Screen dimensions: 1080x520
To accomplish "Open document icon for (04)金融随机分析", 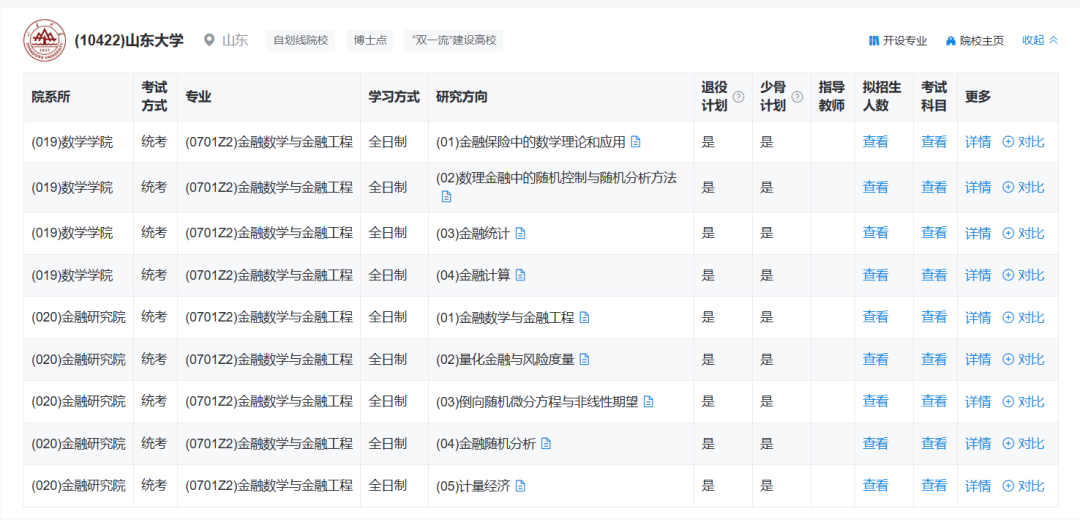I will tap(546, 444).
